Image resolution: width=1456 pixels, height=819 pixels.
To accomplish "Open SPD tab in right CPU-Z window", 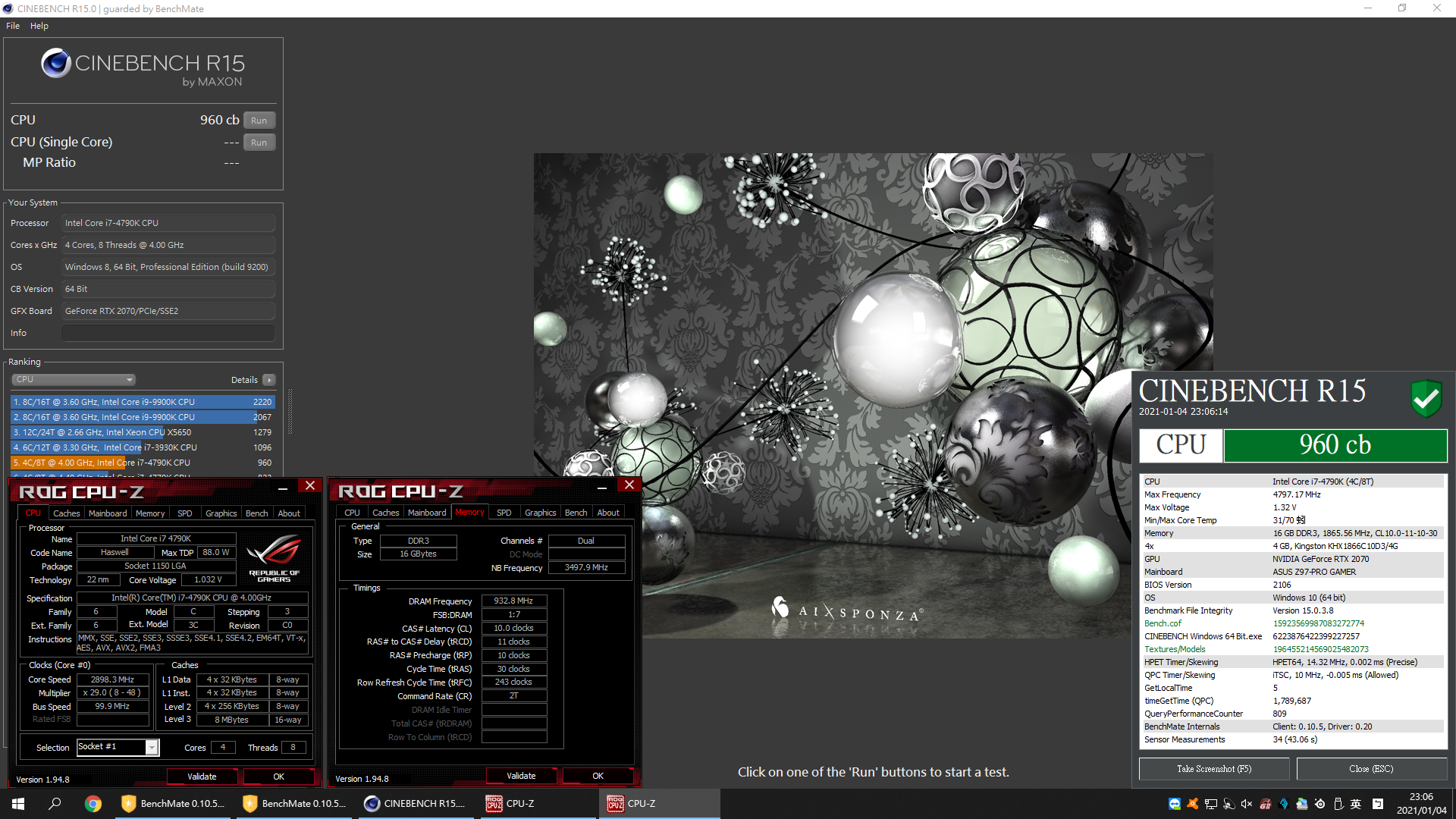I will coord(504,513).
